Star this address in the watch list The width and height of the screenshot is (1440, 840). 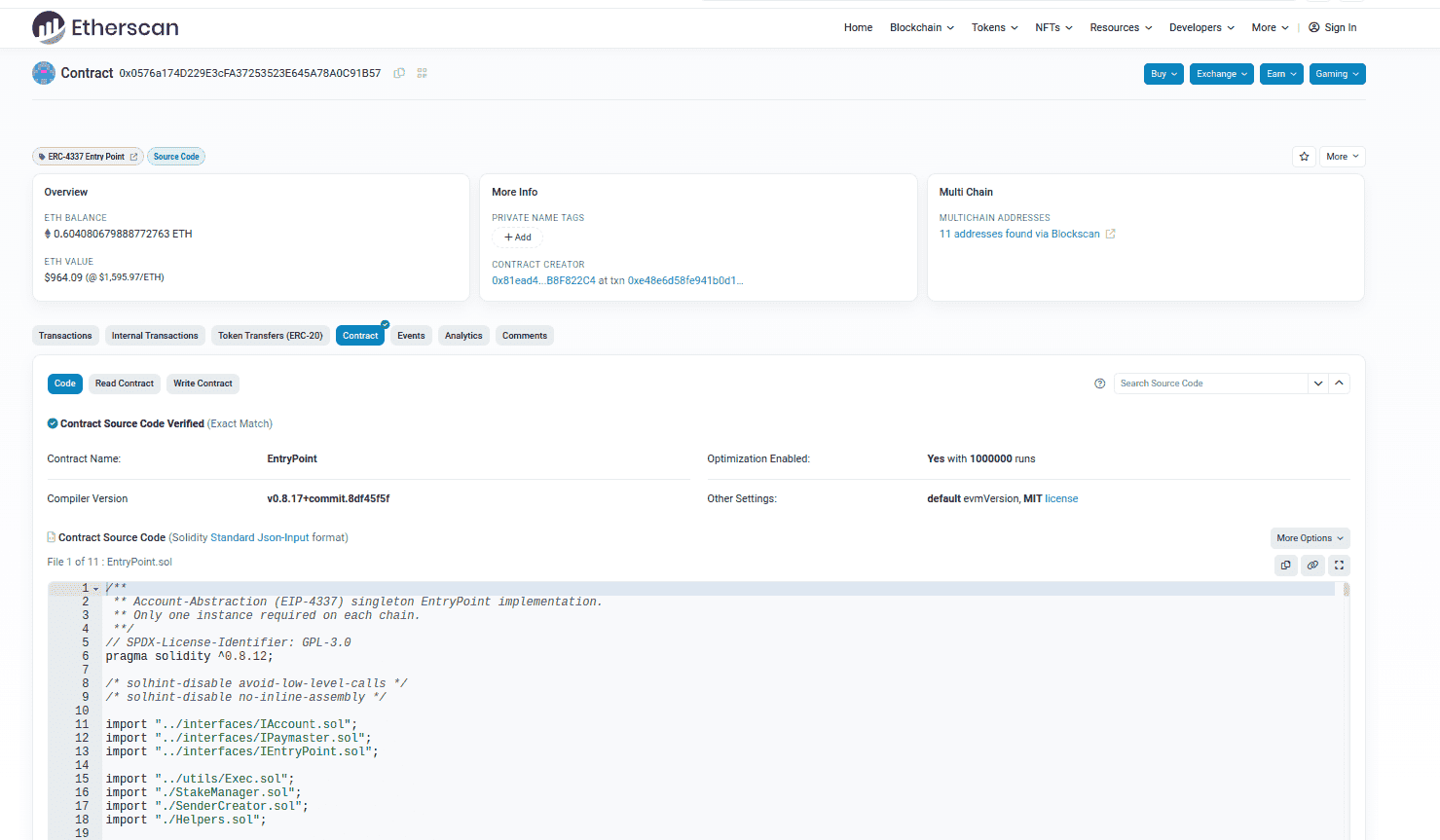(1304, 157)
